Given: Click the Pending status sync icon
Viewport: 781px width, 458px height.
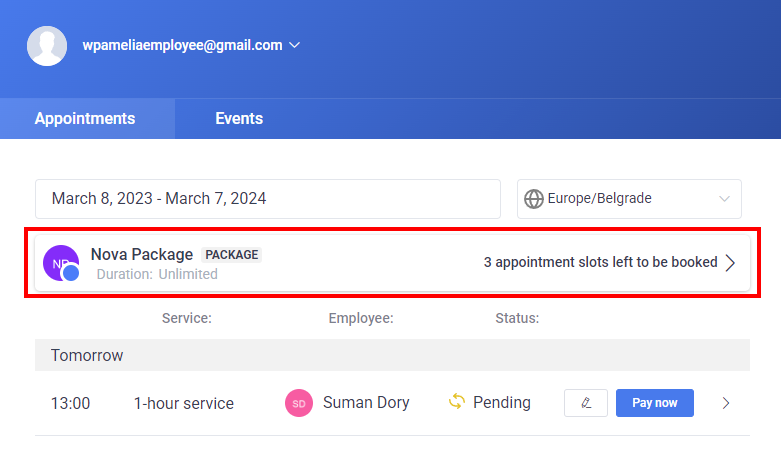Looking at the screenshot, I should click(x=457, y=402).
